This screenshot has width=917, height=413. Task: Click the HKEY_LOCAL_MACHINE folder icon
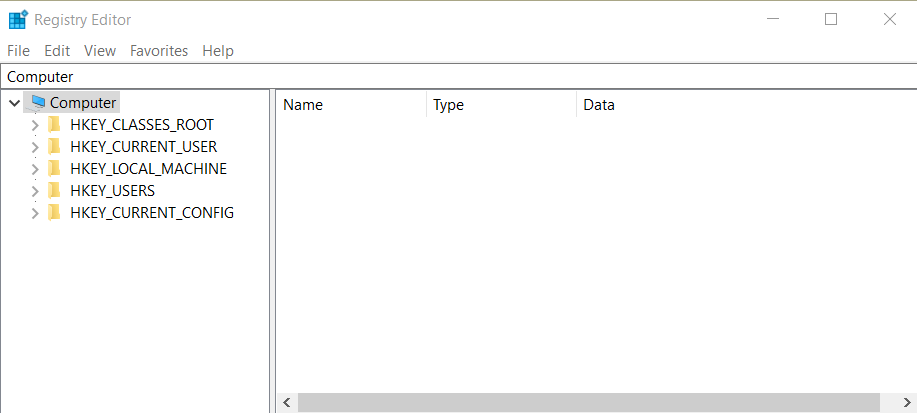(54, 168)
